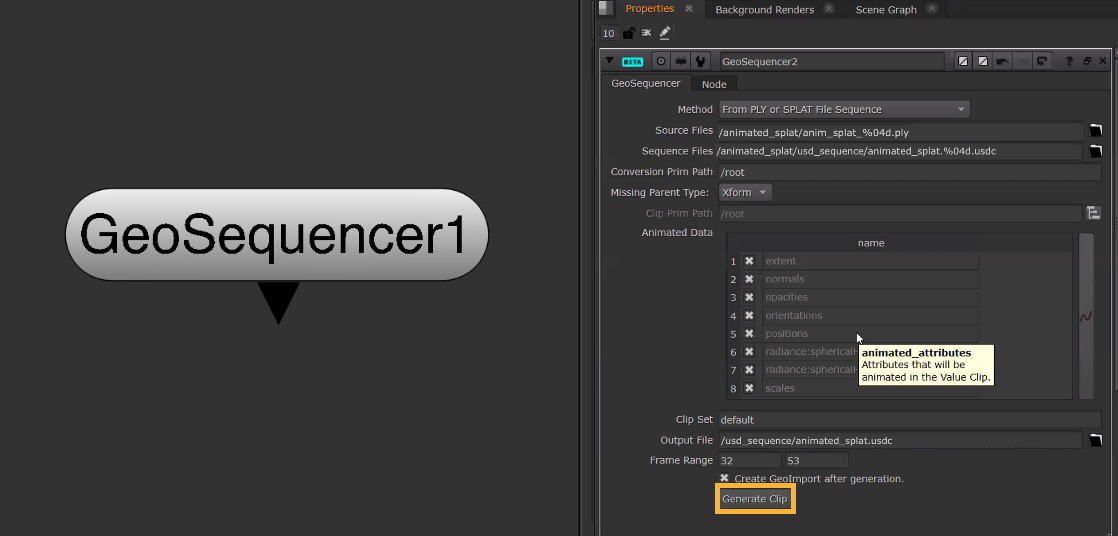
Task: Undo last change in GeoSequencer2 panel
Action: 1002,61
